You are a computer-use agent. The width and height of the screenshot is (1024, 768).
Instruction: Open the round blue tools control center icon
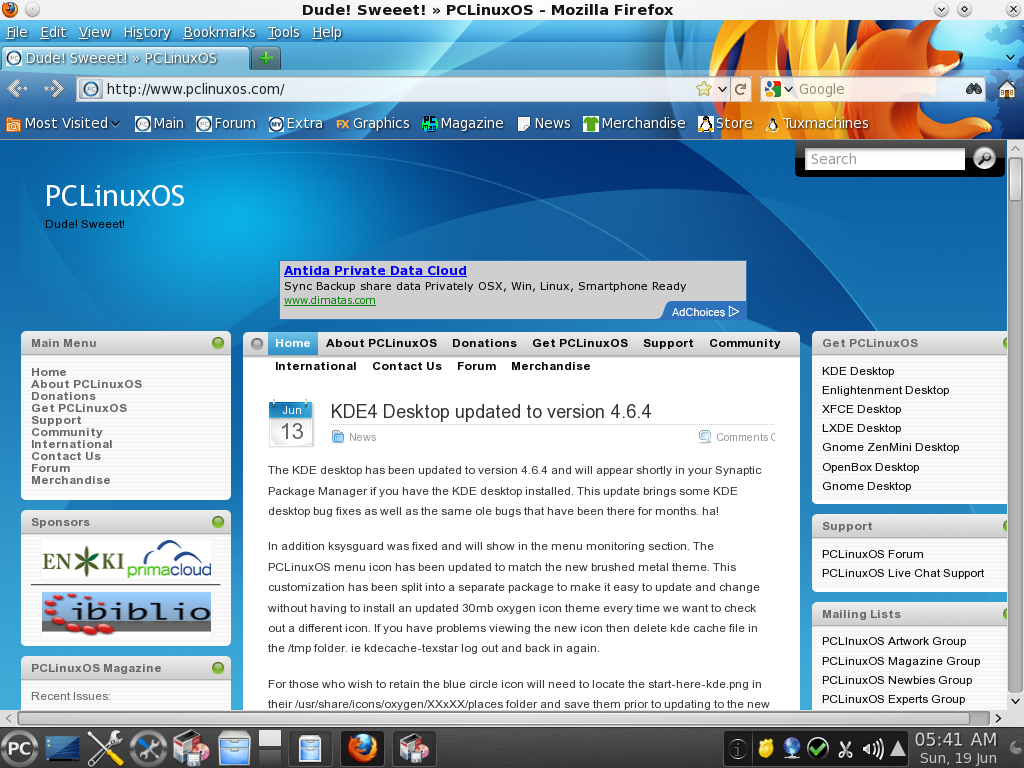[x=148, y=748]
